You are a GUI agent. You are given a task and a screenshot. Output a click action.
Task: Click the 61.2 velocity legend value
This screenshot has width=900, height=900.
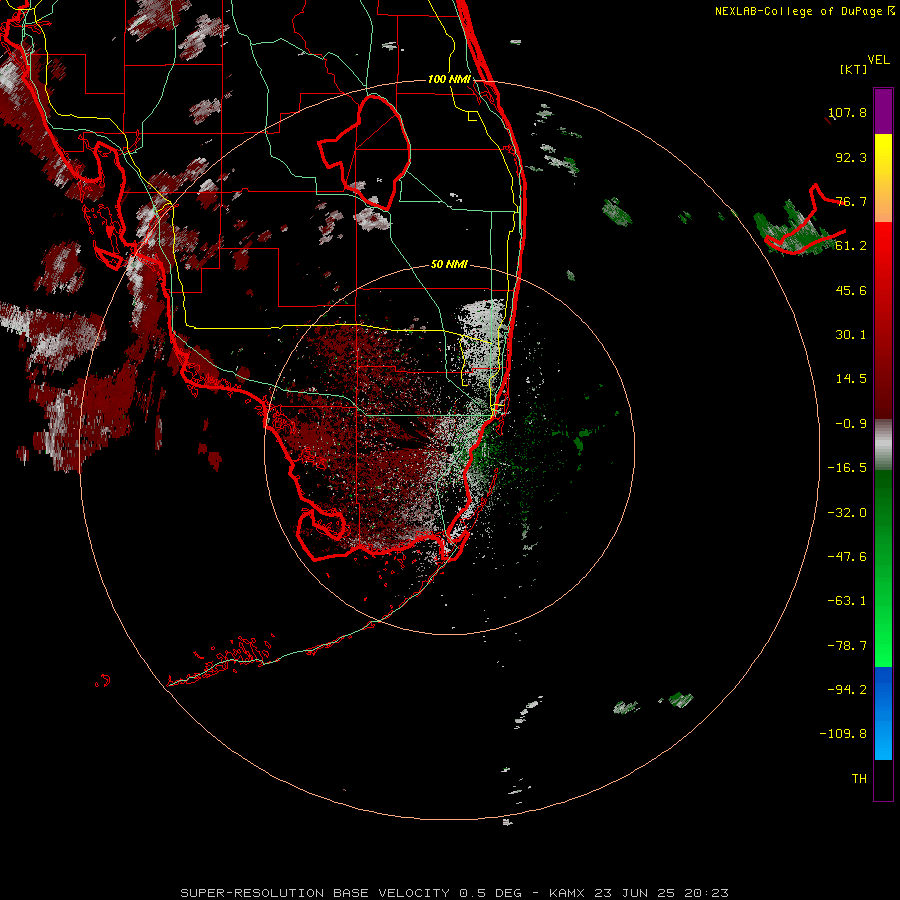pyautogui.click(x=851, y=246)
